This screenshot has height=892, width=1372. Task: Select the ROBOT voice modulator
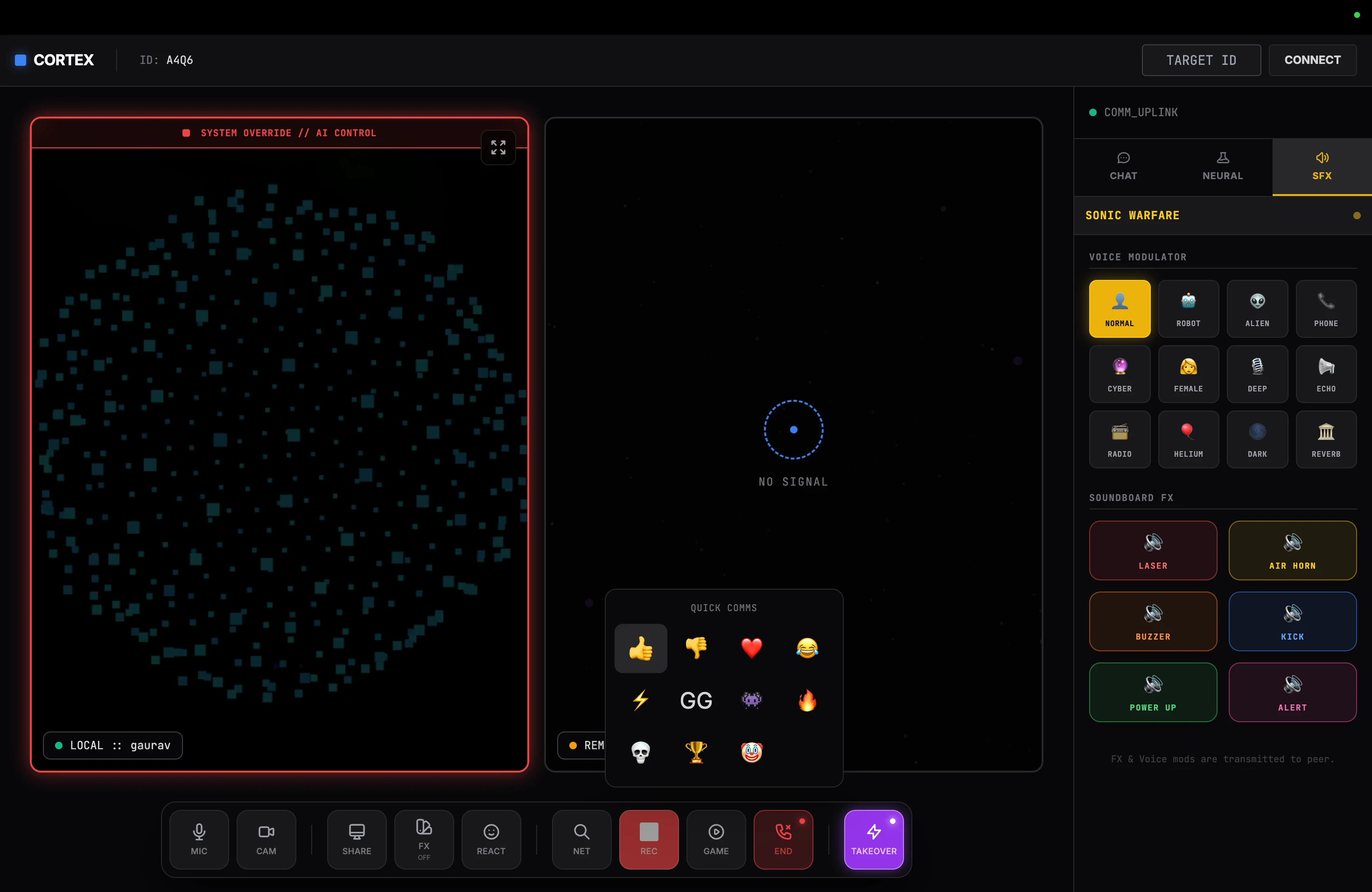(1188, 309)
